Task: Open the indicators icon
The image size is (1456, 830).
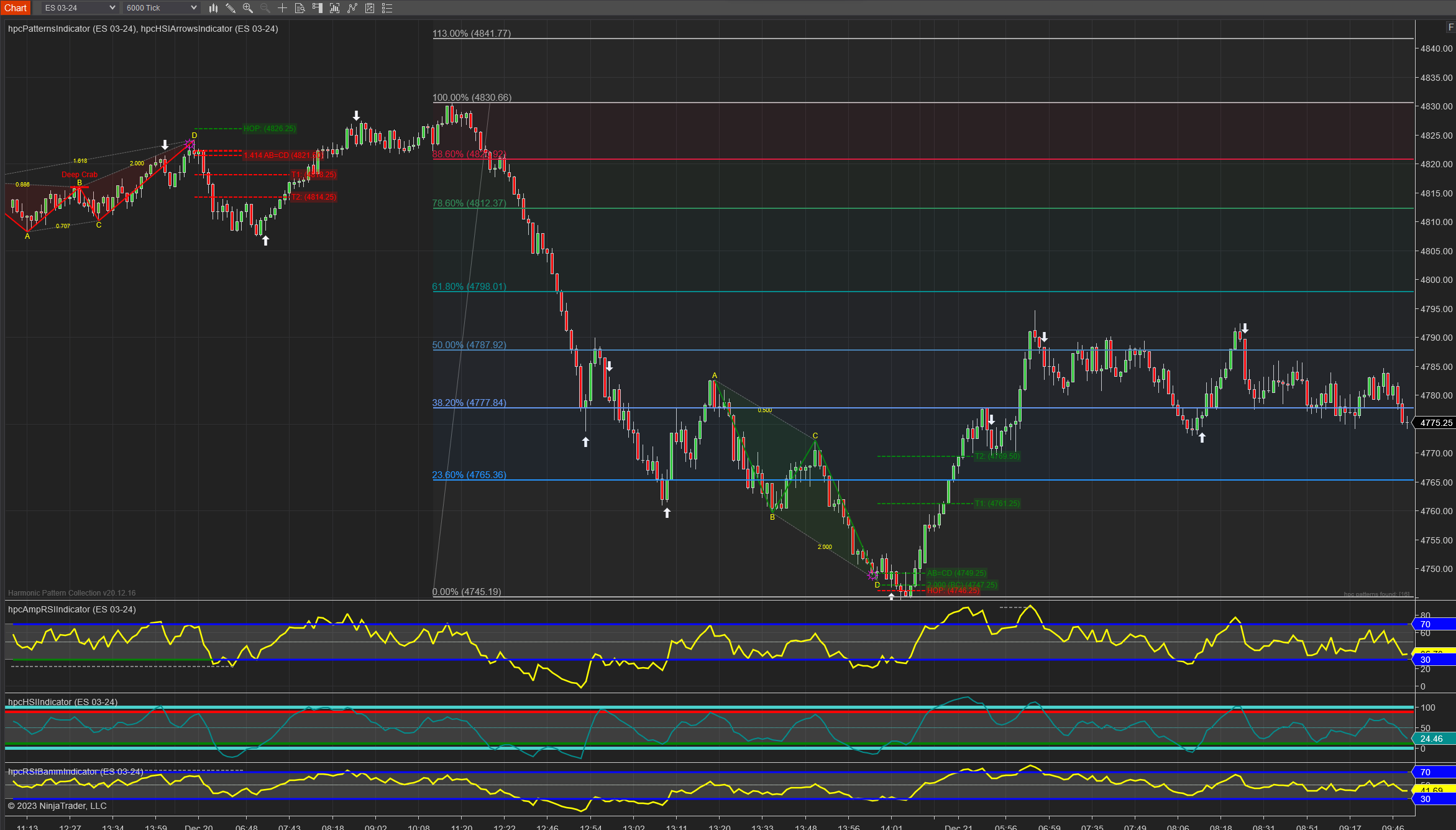Action: (x=352, y=8)
